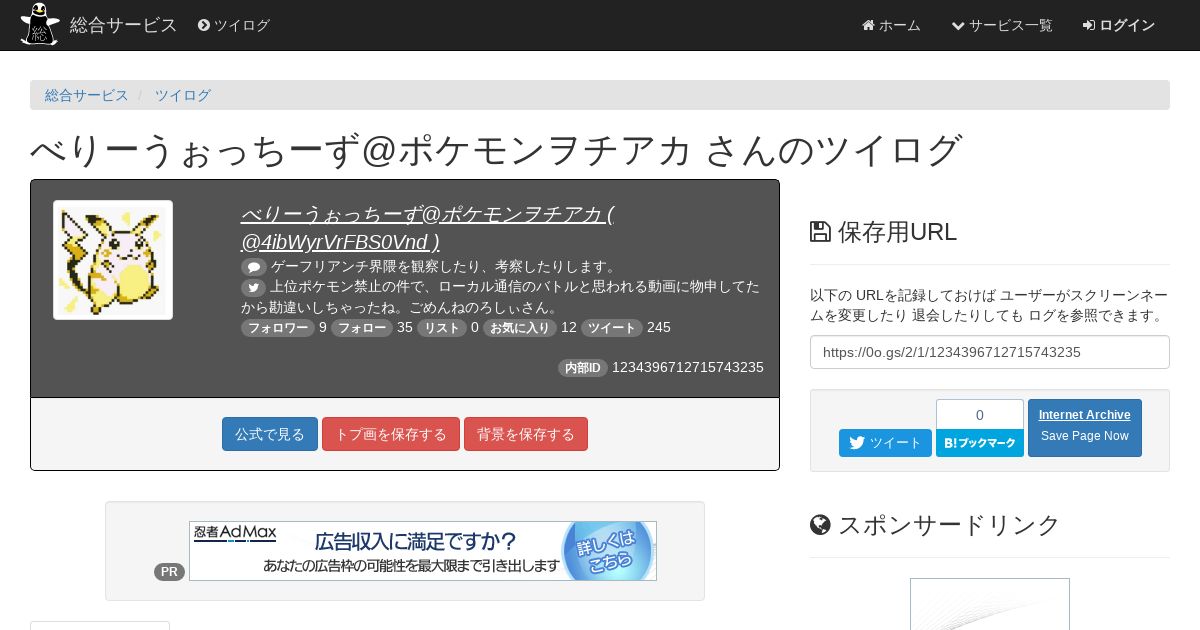The image size is (1200, 630).
Task: Open the 総合サービス brand link in navbar
Action: coord(123,25)
